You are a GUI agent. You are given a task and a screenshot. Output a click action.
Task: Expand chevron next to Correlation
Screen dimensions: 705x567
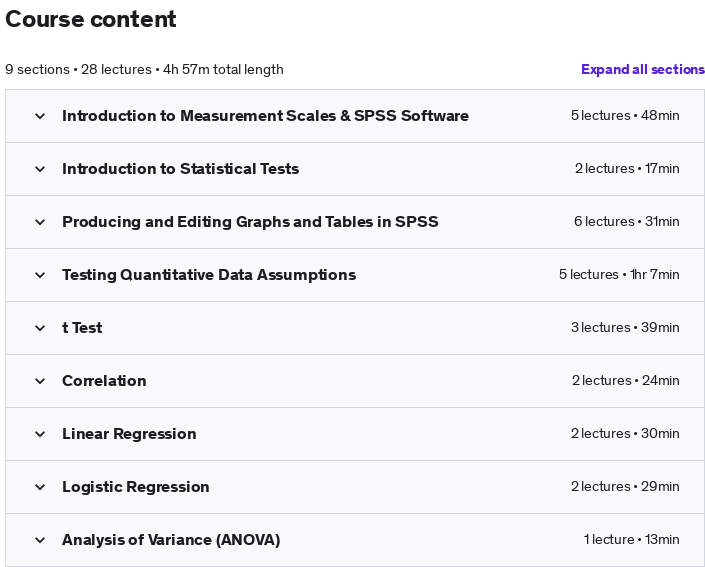pyautogui.click(x=40, y=381)
